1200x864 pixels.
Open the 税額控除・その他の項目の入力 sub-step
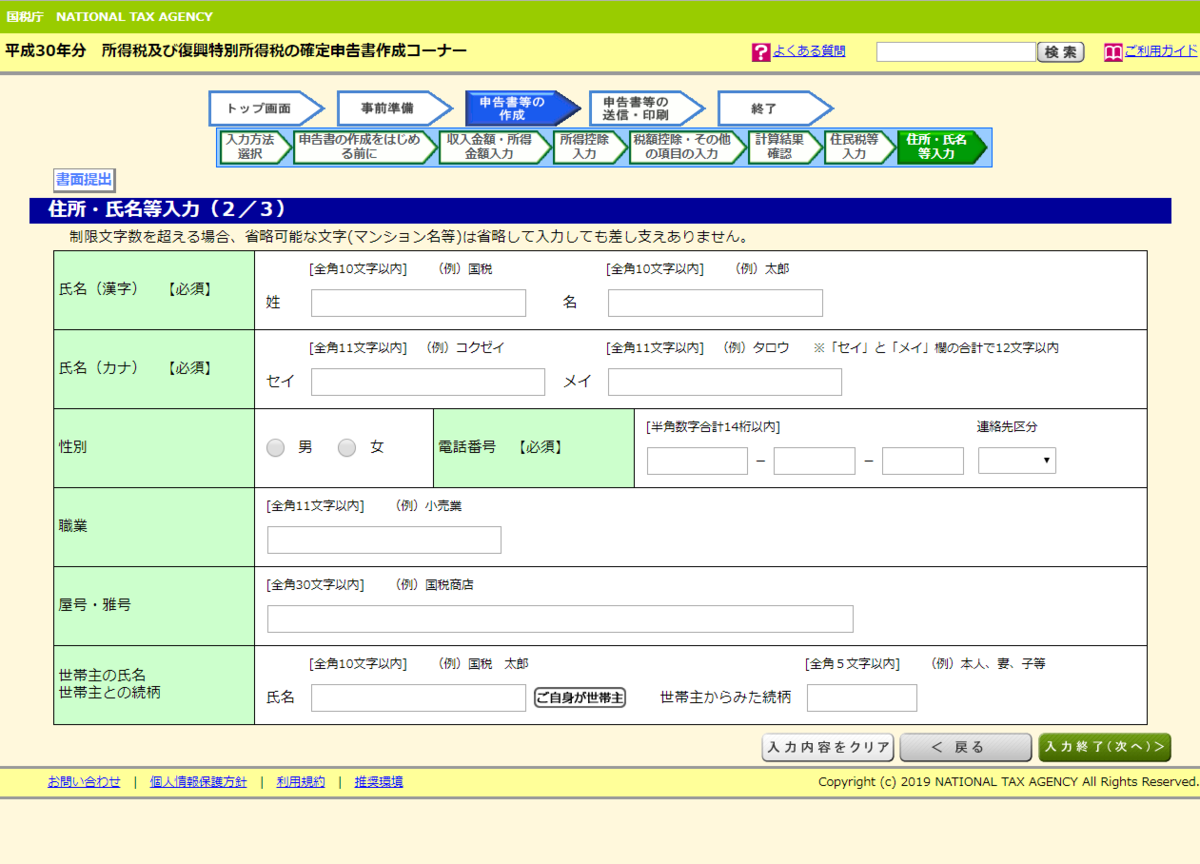tap(687, 147)
